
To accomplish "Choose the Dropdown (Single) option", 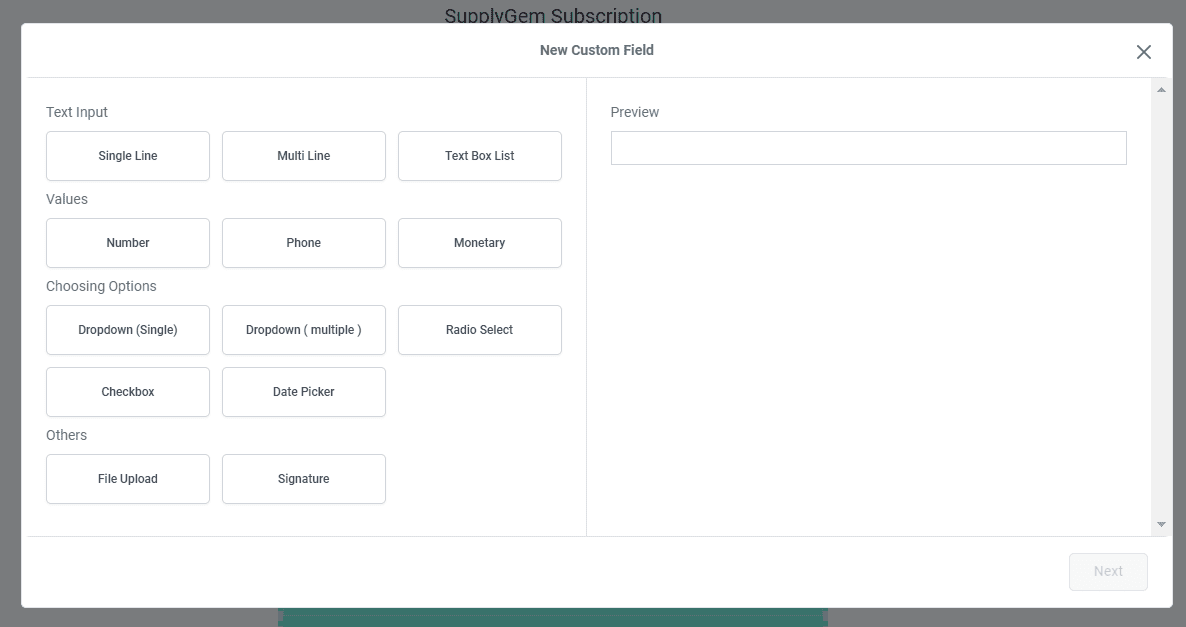I will point(127,330).
